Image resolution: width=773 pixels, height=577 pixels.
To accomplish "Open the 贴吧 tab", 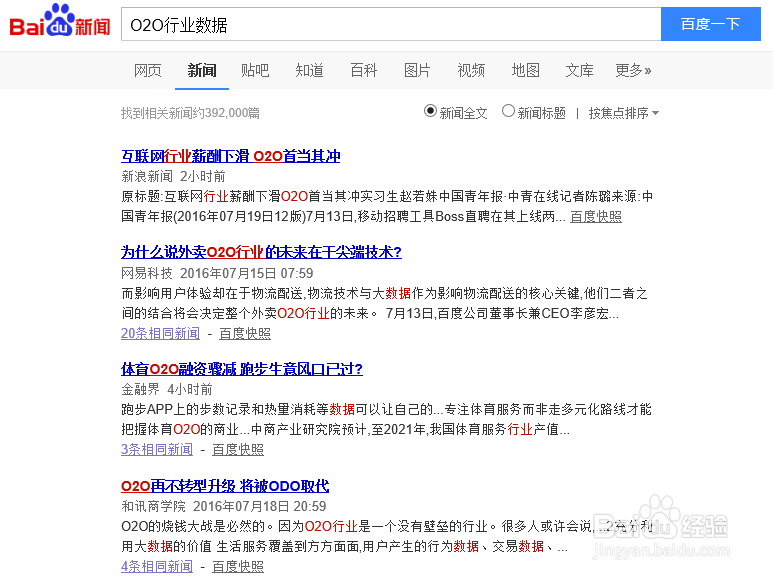I will [x=255, y=71].
